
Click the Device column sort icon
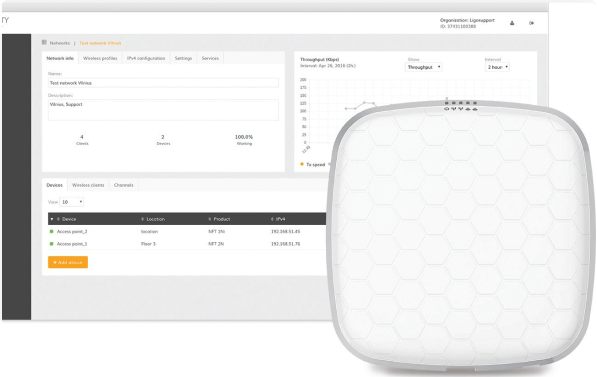click(58, 219)
